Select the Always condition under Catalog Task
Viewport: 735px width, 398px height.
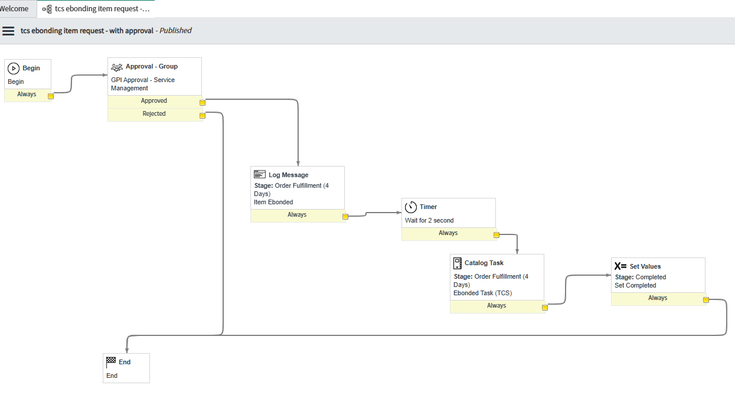(x=497, y=306)
